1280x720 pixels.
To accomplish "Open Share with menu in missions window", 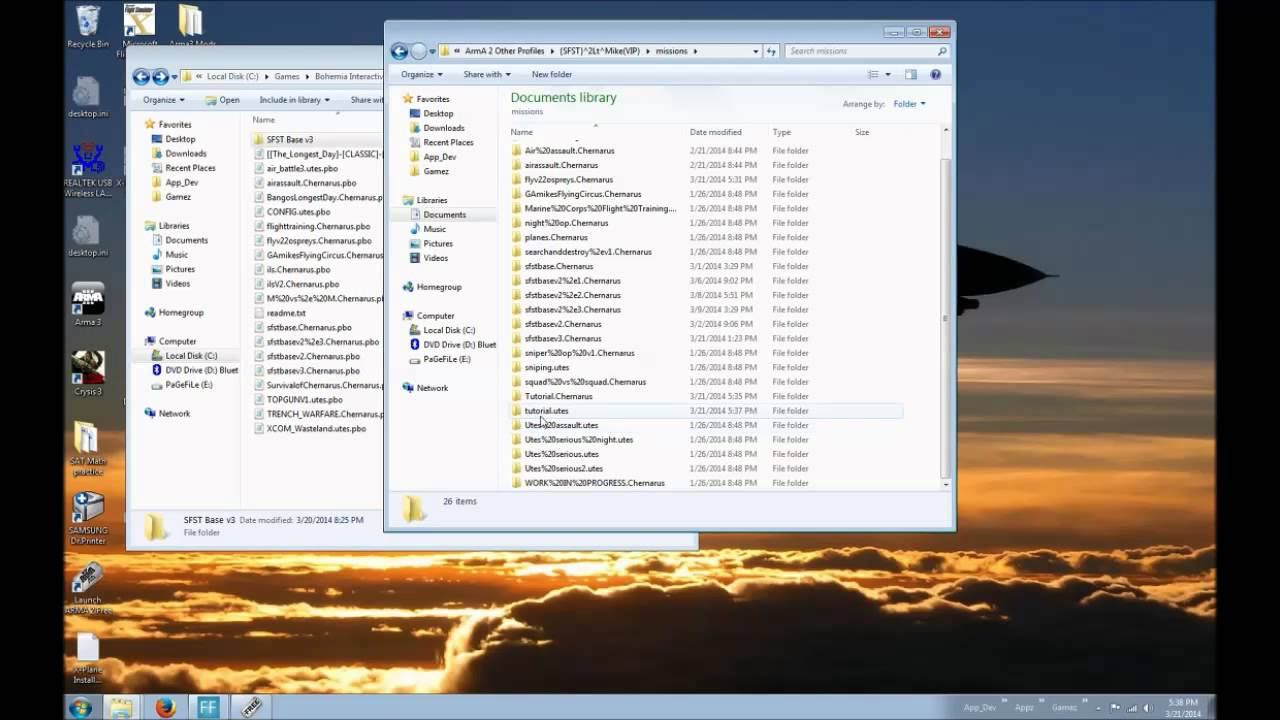I will (487, 74).
